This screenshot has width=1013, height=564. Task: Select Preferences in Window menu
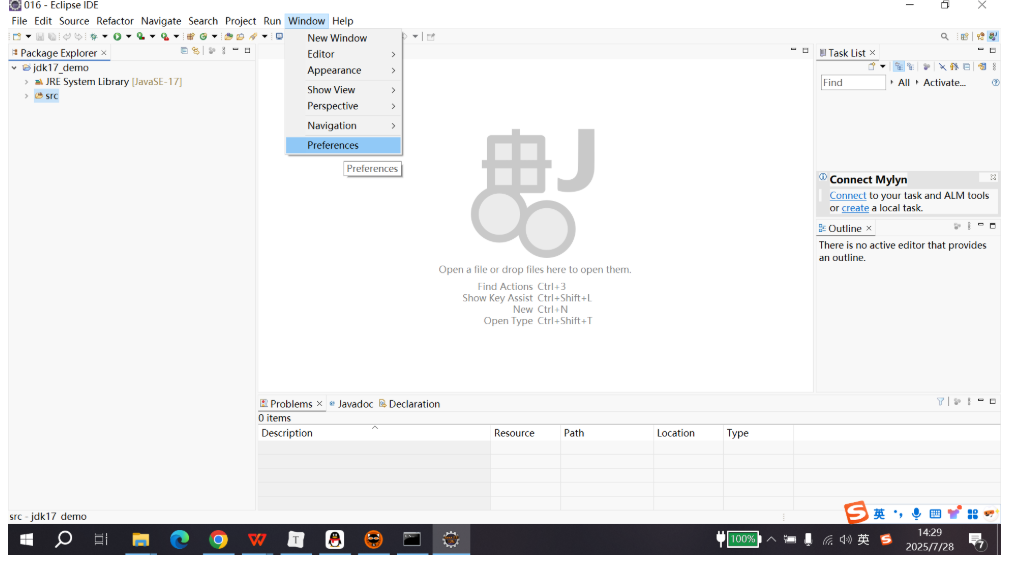tap(343, 145)
